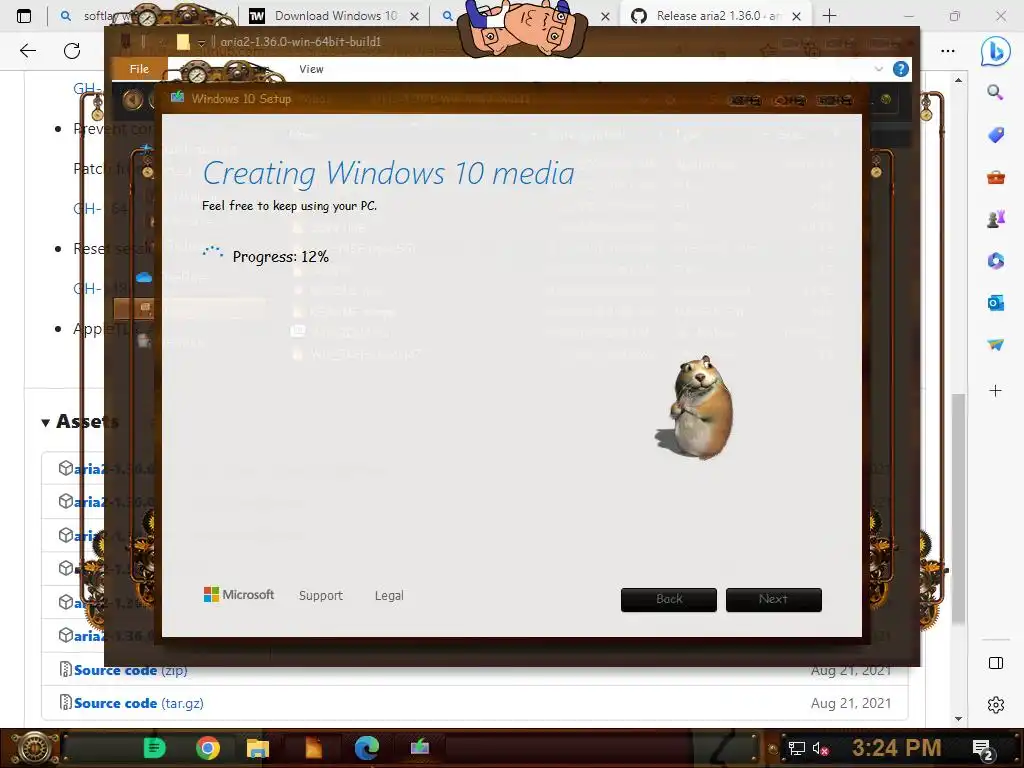1024x768 pixels.
Task: Go back with Edge back arrow
Action: (x=27, y=50)
